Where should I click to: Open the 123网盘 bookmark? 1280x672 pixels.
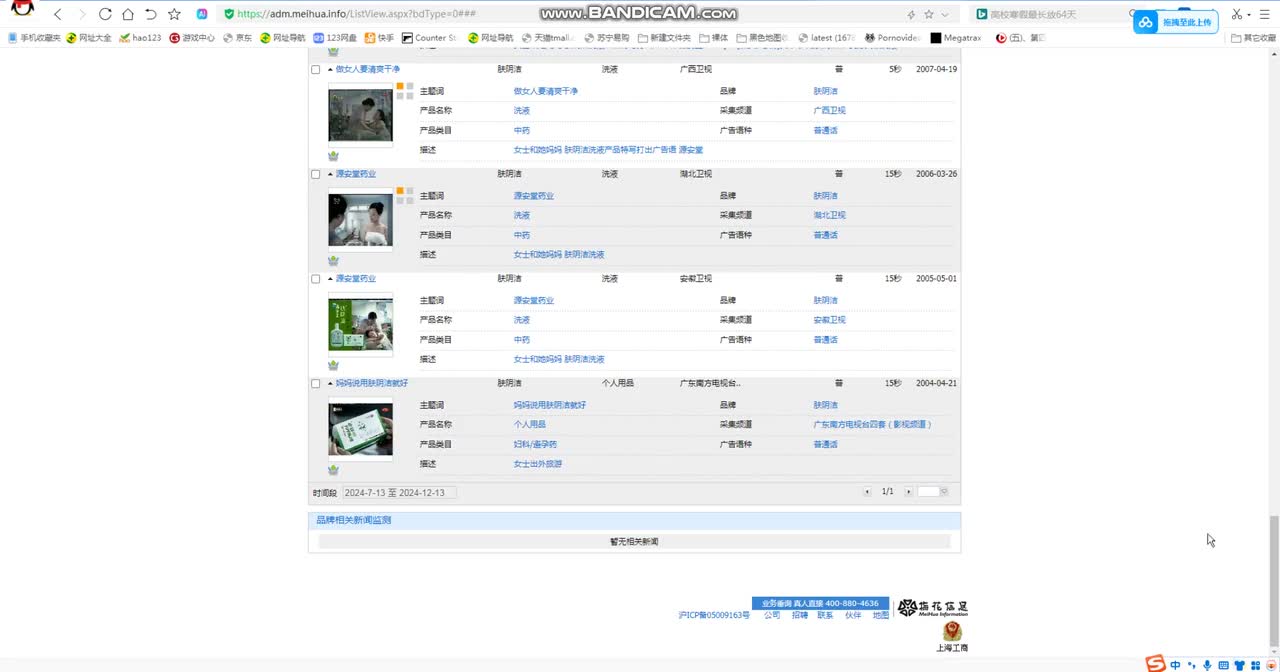point(335,38)
